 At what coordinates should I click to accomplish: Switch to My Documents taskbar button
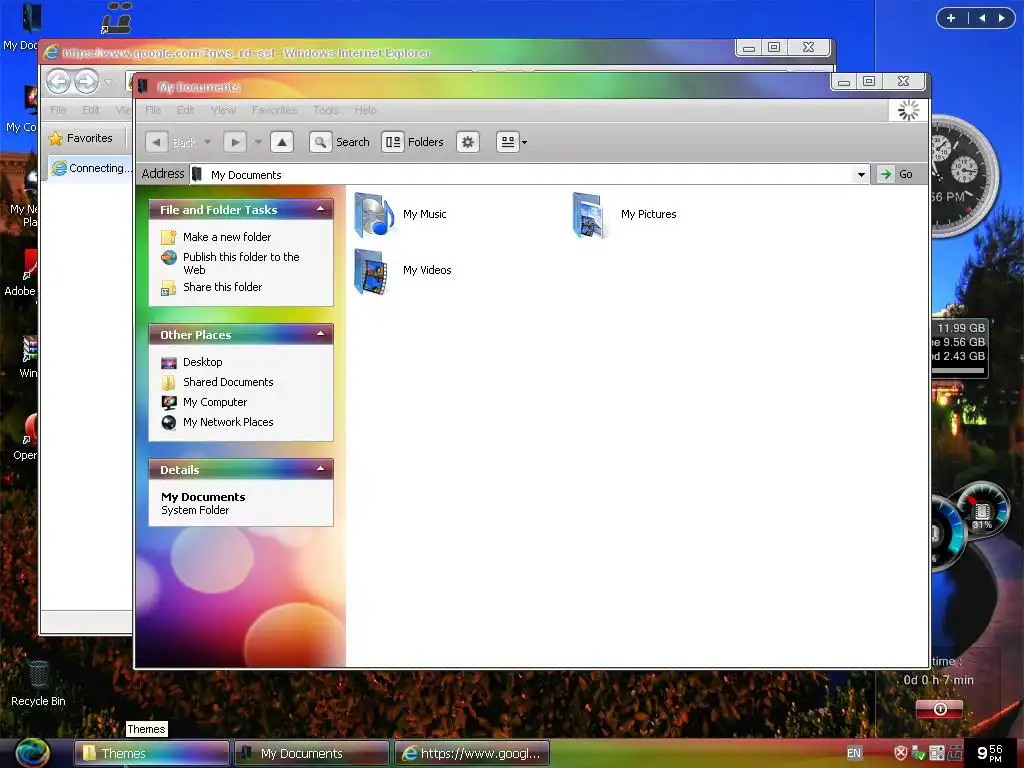coord(312,753)
